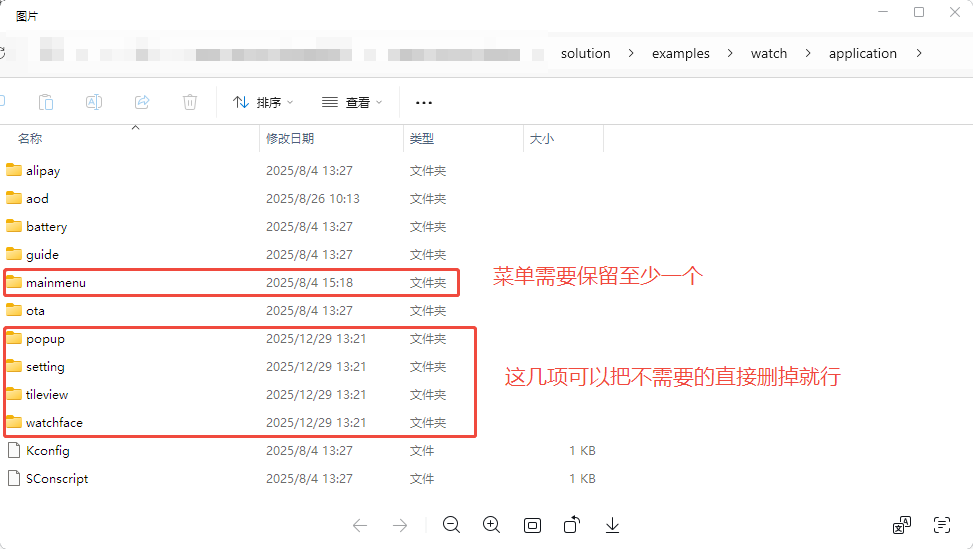This screenshot has width=973, height=549.
Task: Click the examples breadcrumb segment
Action: tap(680, 53)
